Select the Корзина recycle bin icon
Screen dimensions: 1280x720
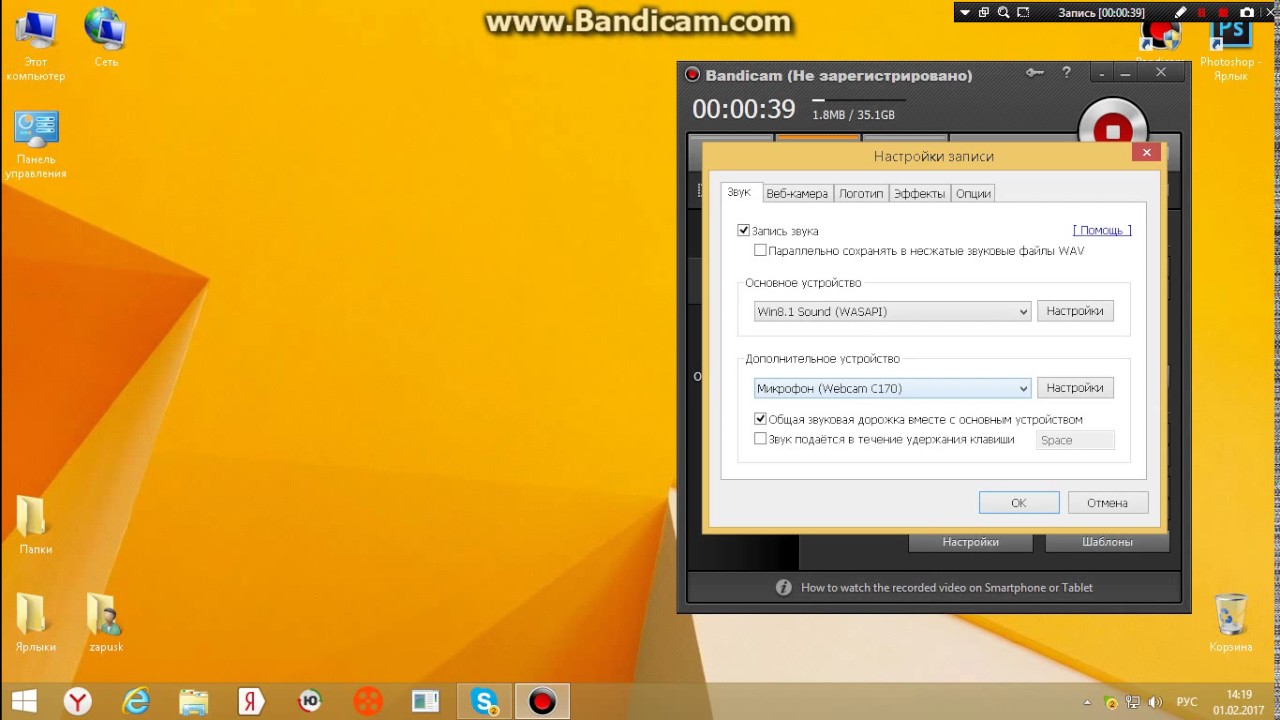pyautogui.click(x=1230, y=623)
